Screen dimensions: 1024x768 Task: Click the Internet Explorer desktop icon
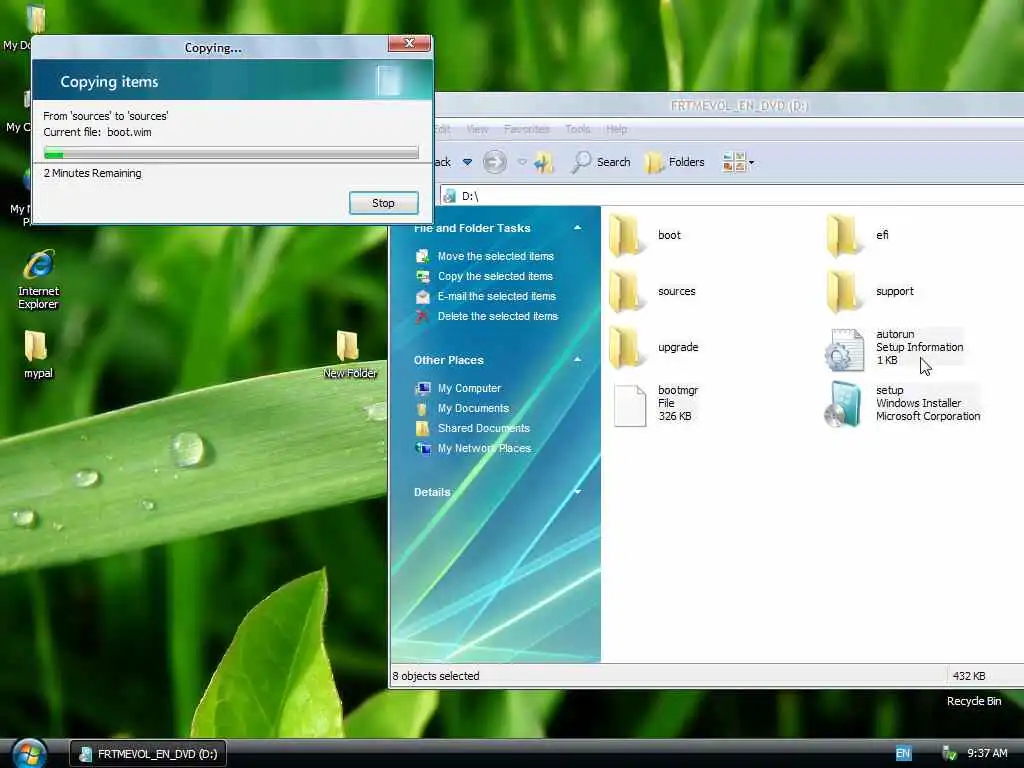coord(39,279)
